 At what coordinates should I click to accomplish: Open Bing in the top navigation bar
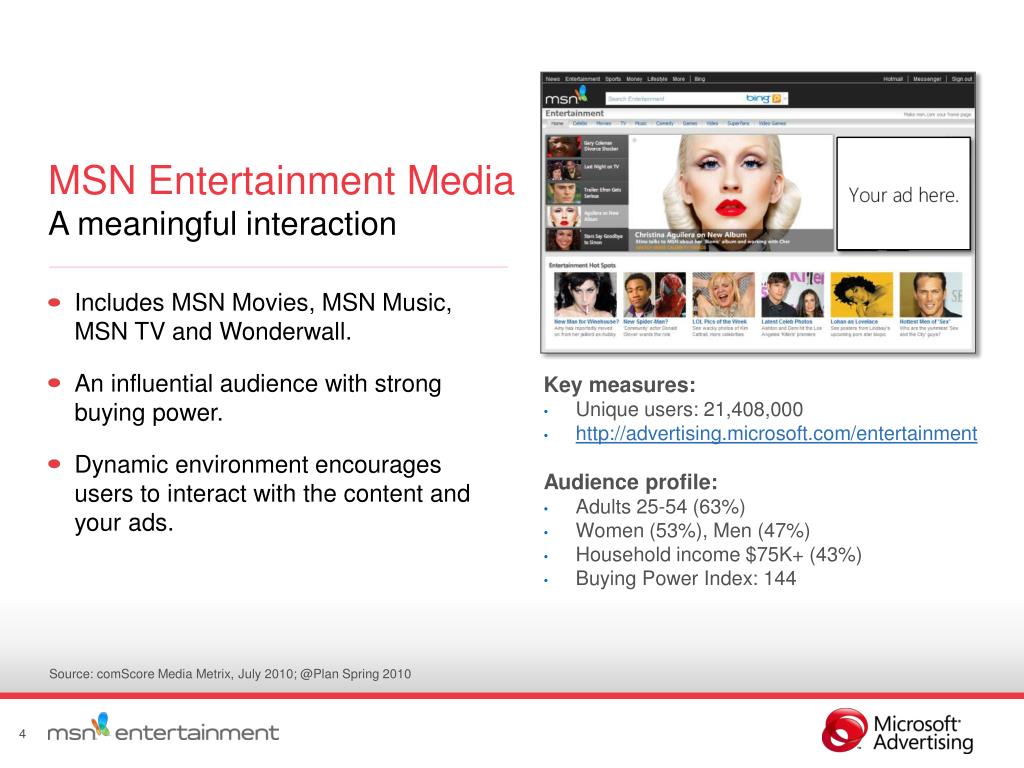click(x=699, y=79)
